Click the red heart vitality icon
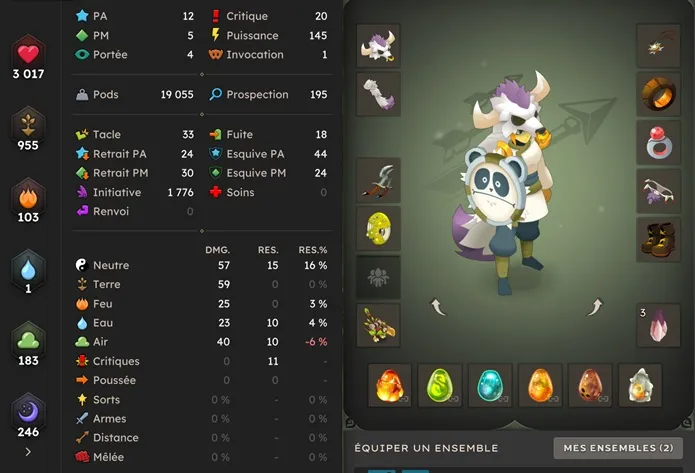Viewport: 695px width, 473px height. point(28,54)
